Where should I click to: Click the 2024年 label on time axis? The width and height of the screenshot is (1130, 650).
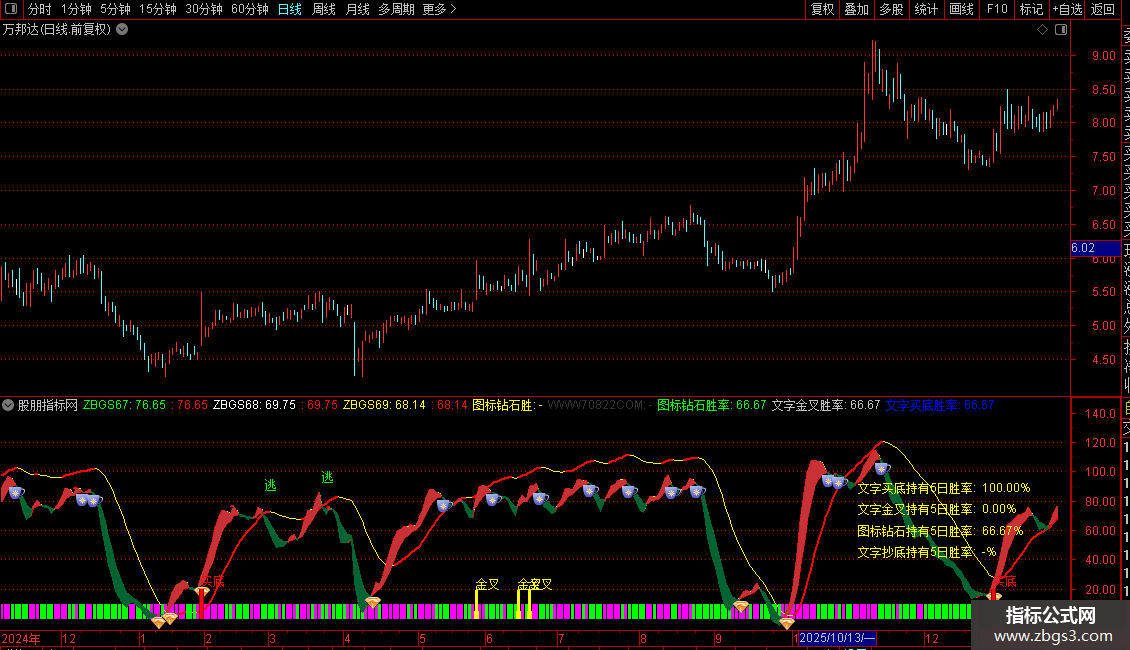click(x=21, y=638)
